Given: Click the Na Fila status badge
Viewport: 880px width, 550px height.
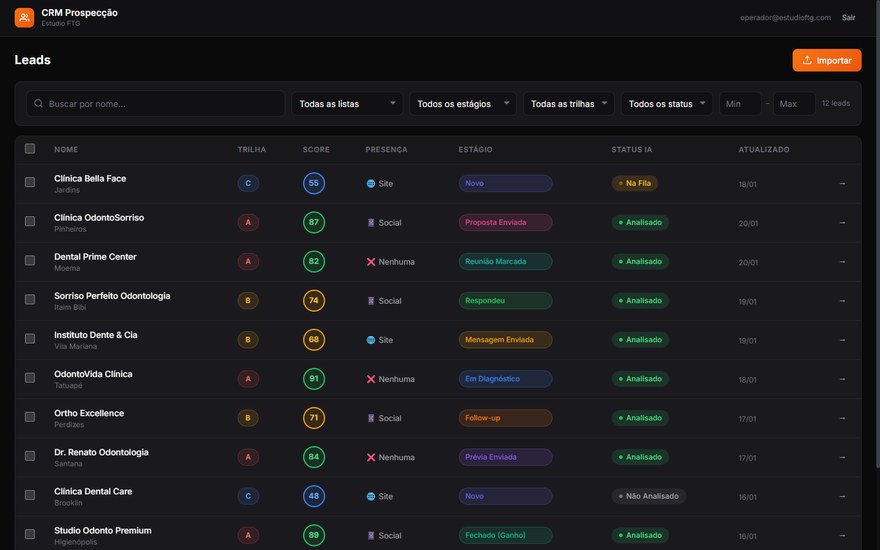Looking at the screenshot, I should [634, 184].
